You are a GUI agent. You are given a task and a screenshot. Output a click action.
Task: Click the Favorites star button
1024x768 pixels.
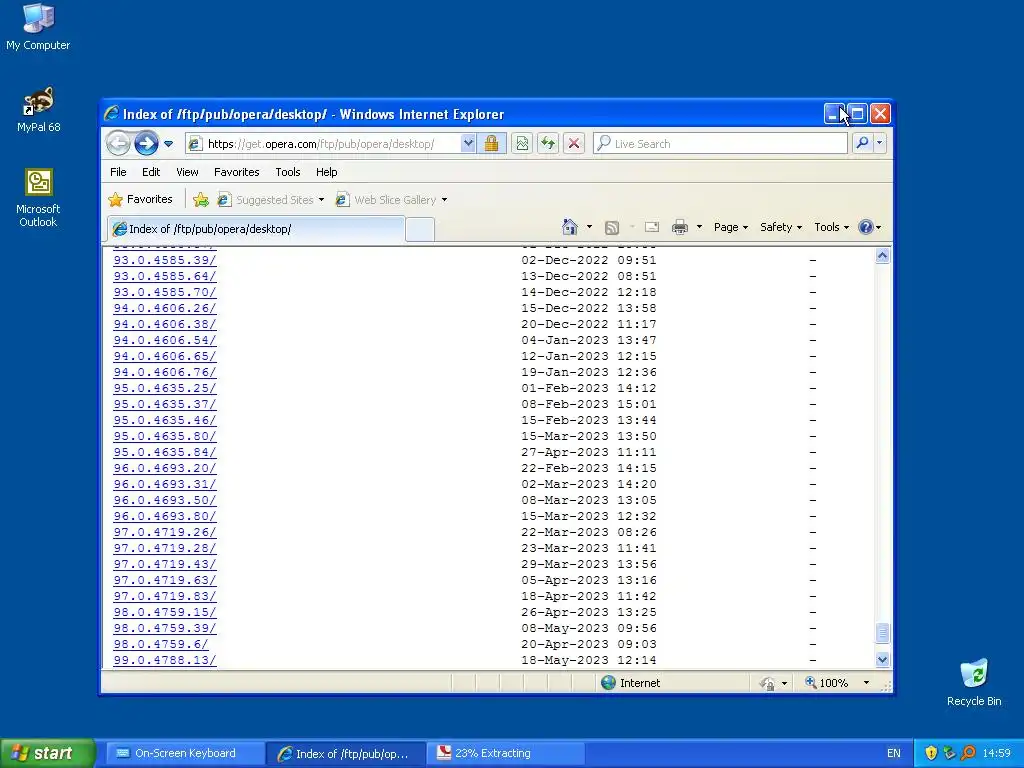click(141, 199)
